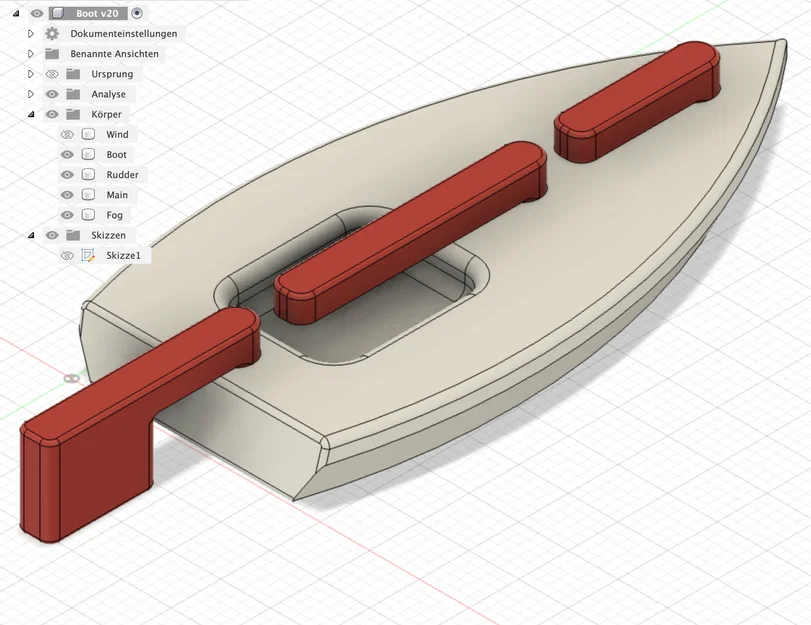The image size is (811, 625).
Task: Select the Wind body label
Action: click(x=117, y=135)
